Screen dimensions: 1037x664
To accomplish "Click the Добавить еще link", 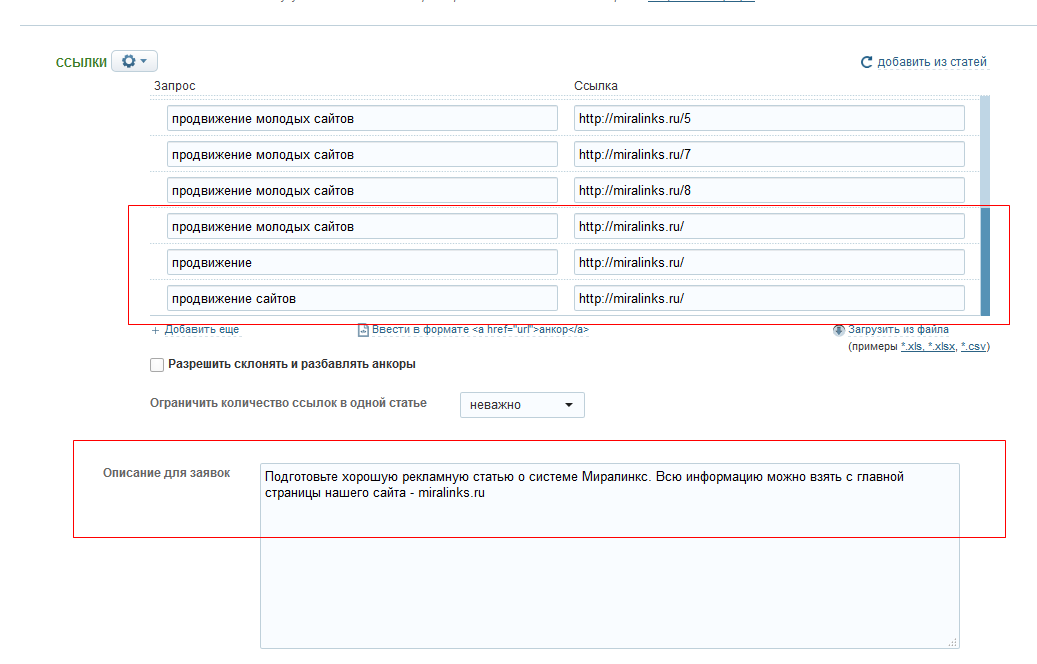I will [x=202, y=329].
